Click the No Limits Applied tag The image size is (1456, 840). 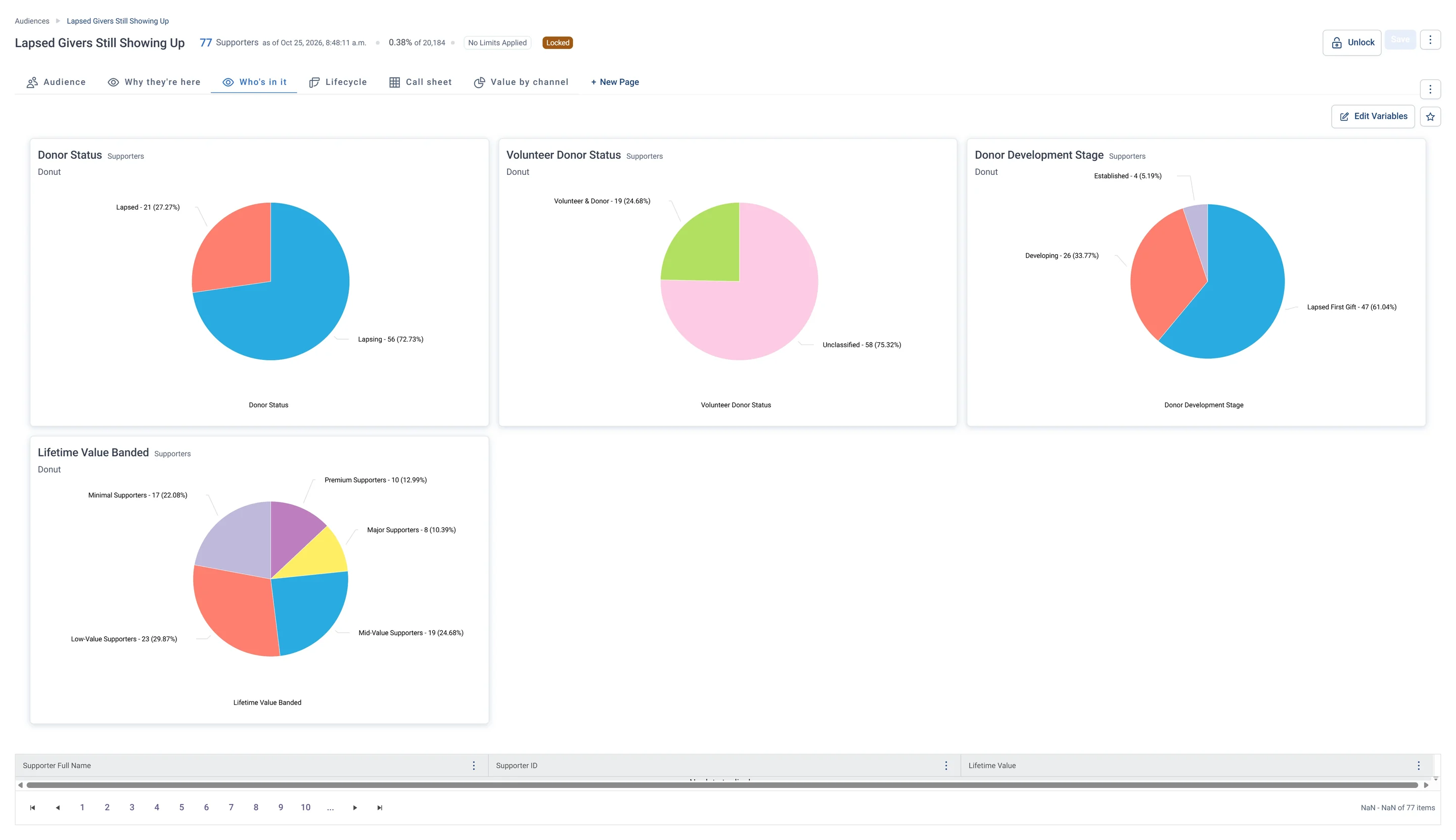(497, 42)
